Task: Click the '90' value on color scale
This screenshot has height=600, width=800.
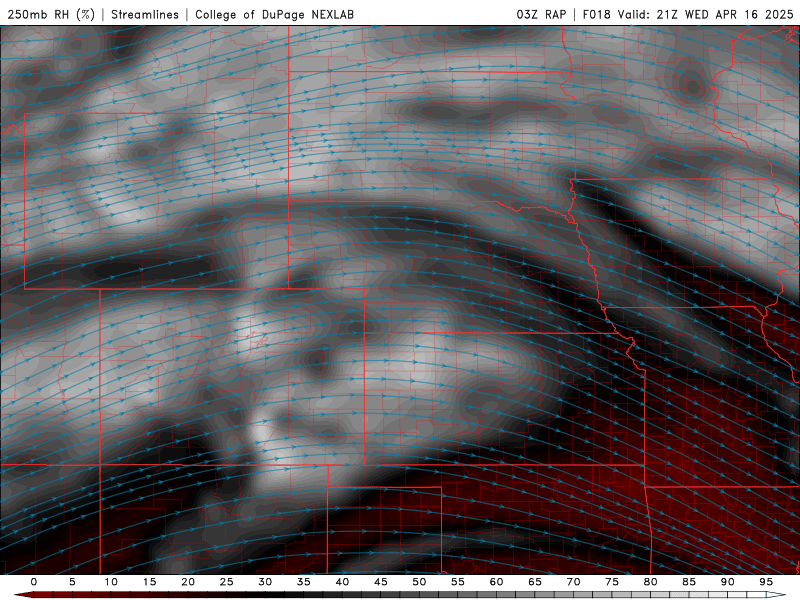Action: 727,582
